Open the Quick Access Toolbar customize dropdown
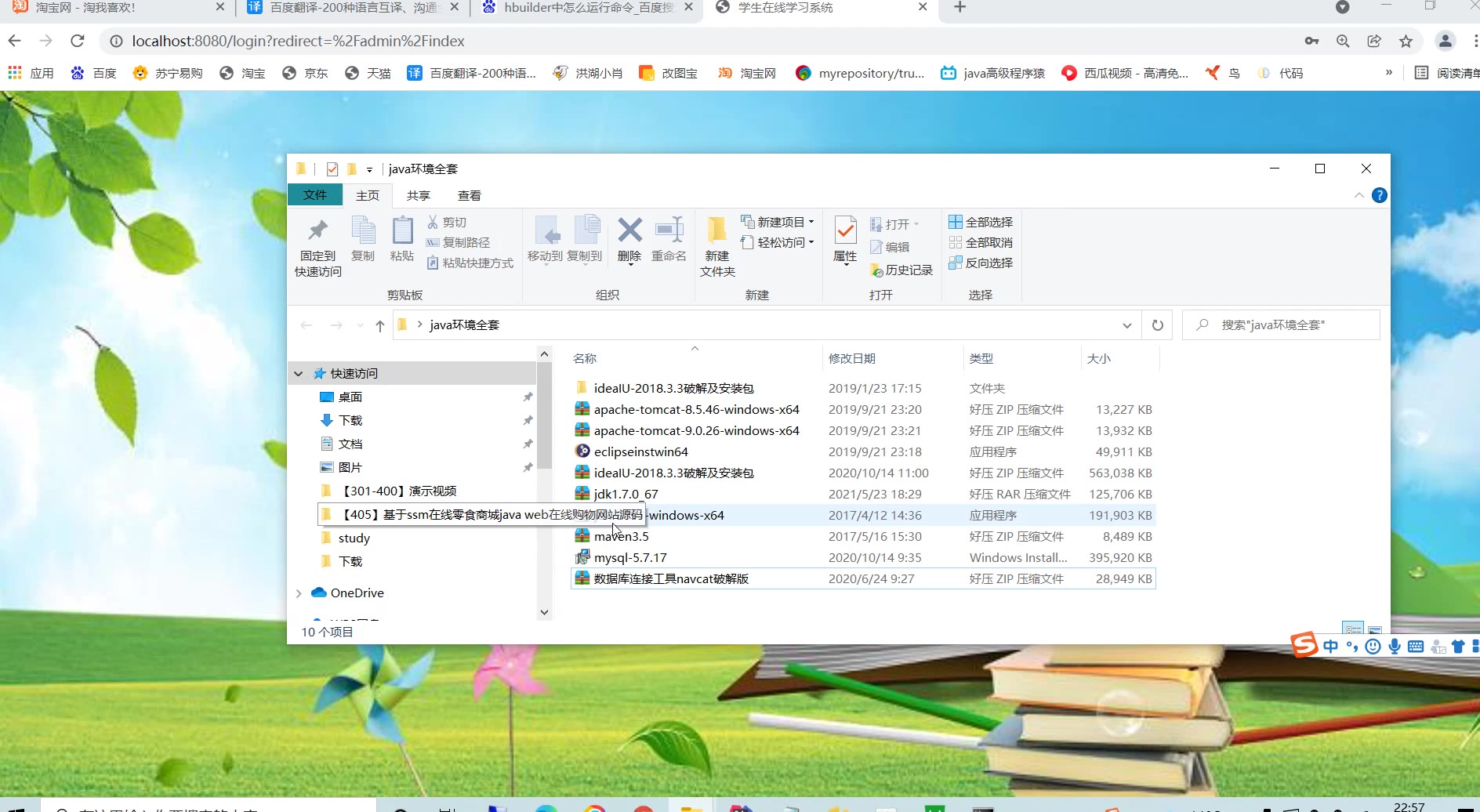Image resolution: width=1480 pixels, height=812 pixels. [x=369, y=169]
